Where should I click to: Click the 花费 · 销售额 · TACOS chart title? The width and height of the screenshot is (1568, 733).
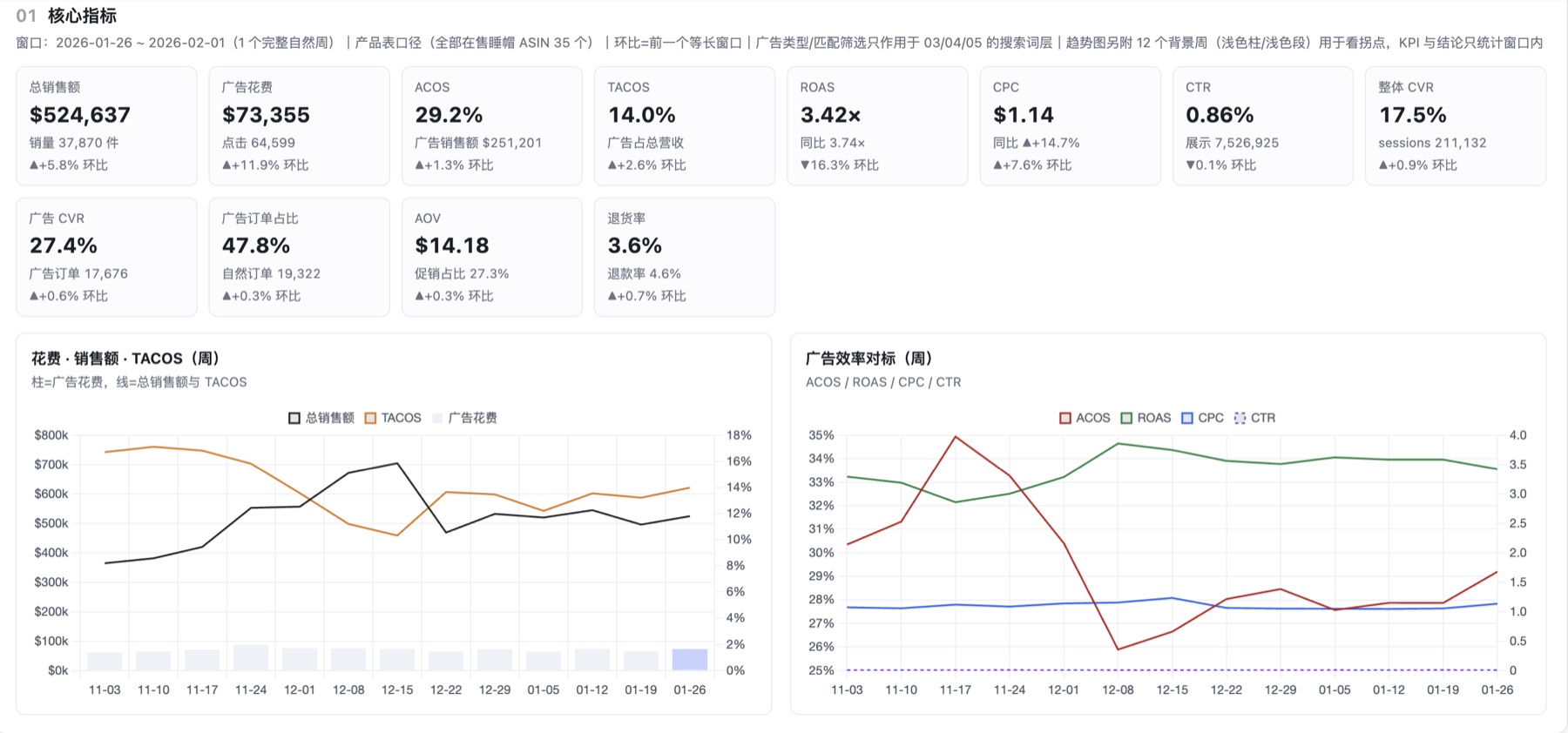click(125, 358)
